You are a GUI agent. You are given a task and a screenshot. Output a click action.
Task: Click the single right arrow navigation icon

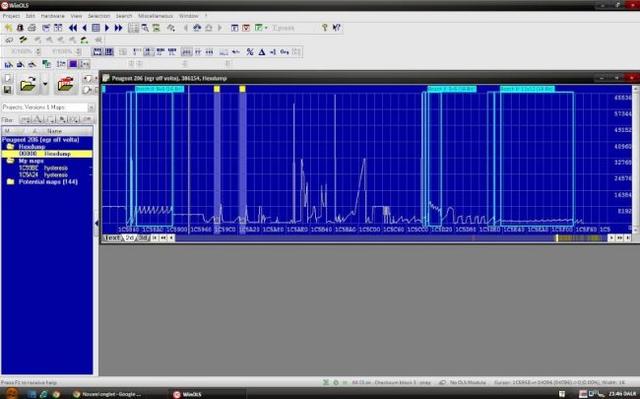tap(107, 28)
